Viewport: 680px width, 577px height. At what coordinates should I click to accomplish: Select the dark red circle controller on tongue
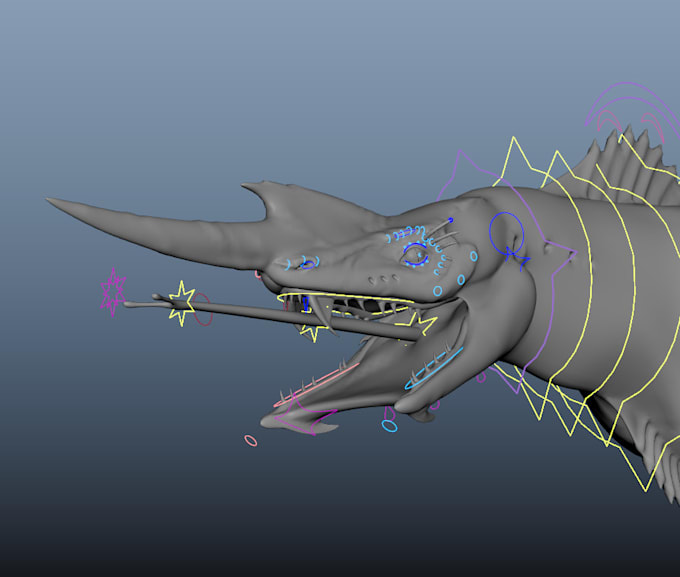pyautogui.click(x=203, y=309)
